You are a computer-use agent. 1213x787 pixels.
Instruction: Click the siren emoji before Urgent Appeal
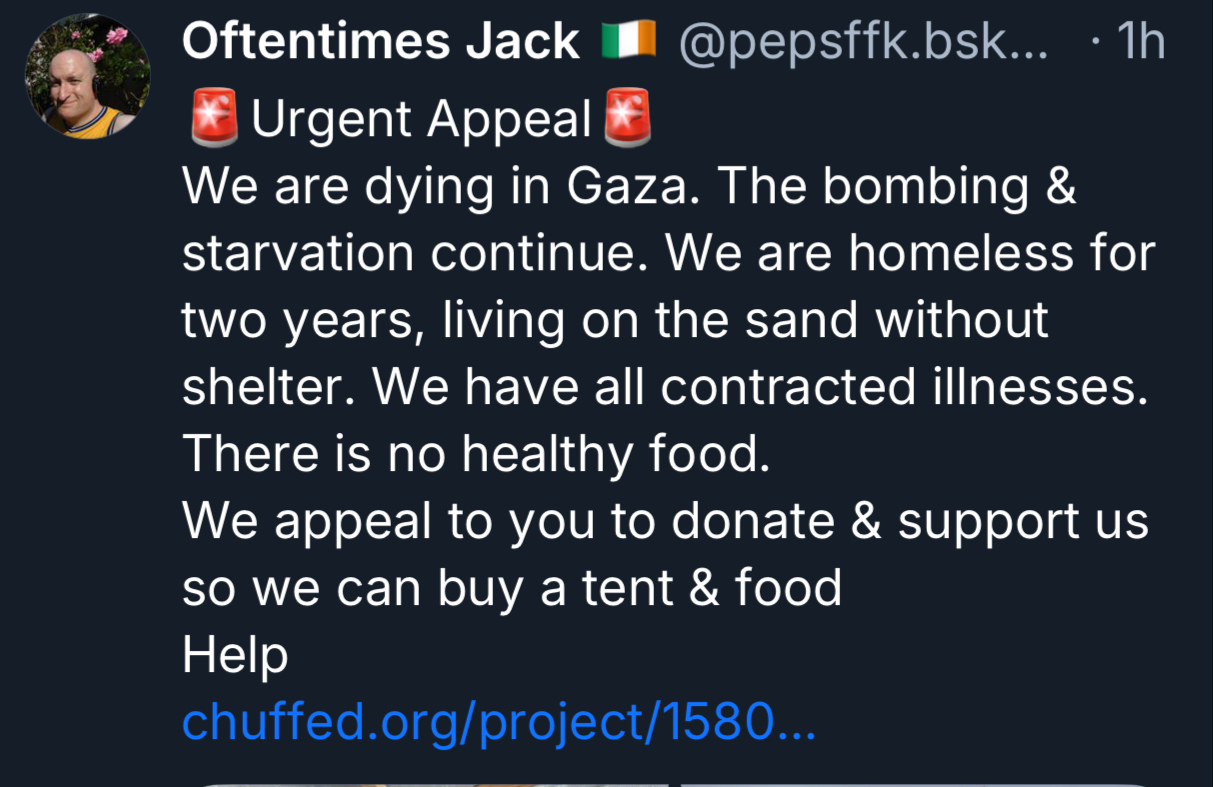(213, 118)
